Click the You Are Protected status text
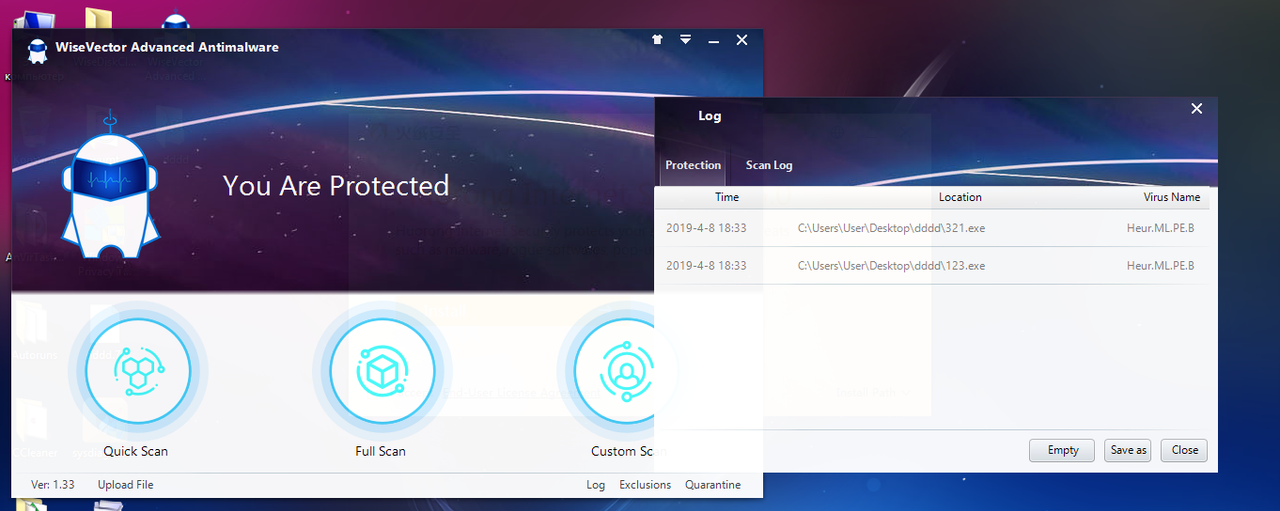 [x=336, y=186]
